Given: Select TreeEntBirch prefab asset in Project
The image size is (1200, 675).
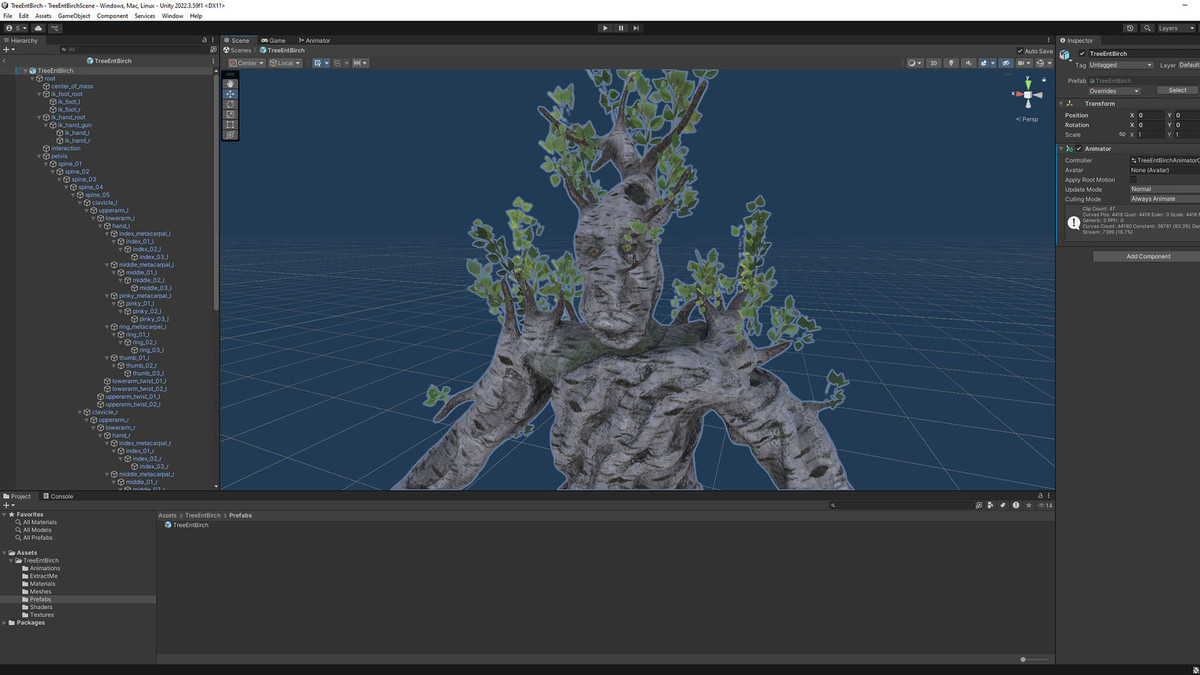Looking at the screenshot, I should pos(187,525).
